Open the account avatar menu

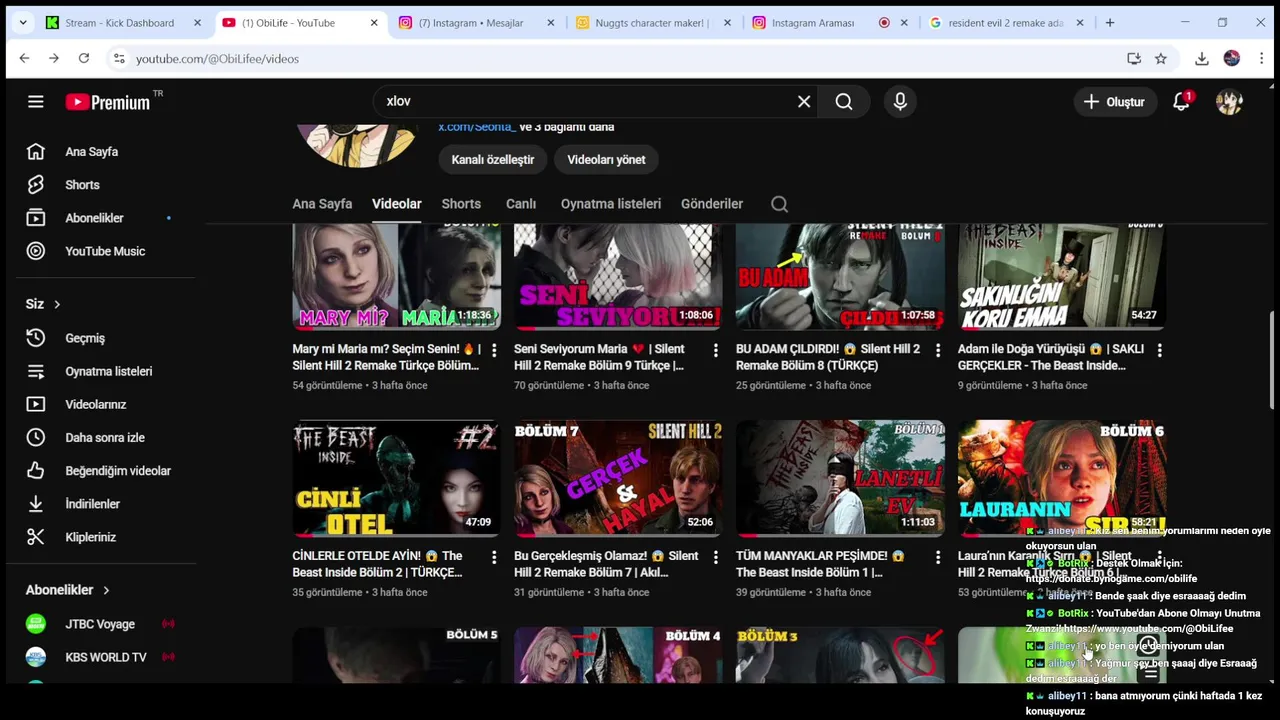pos(1229,101)
